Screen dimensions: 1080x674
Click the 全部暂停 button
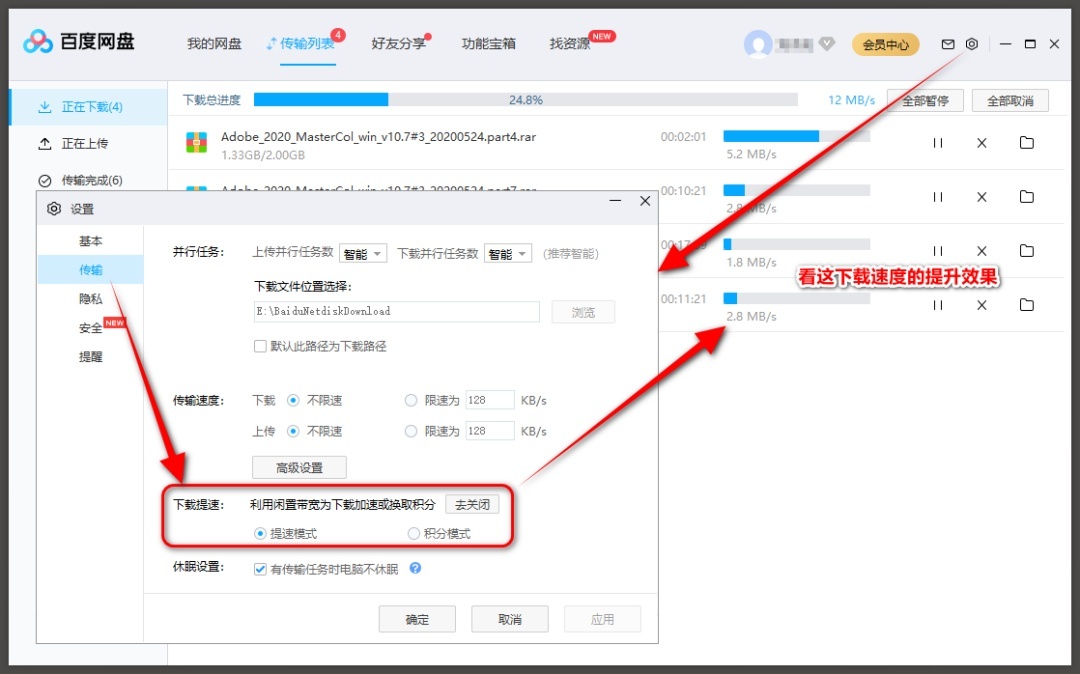click(925, 99)
